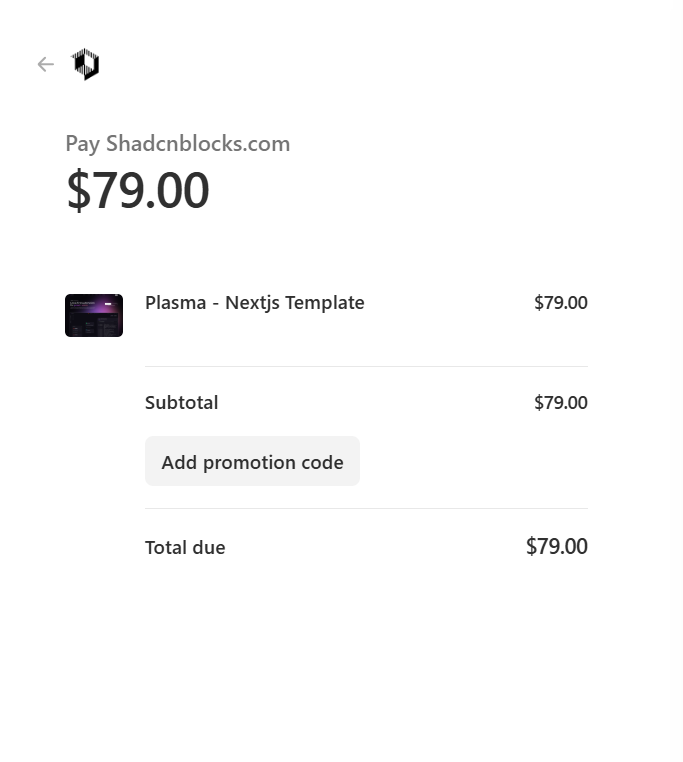Click "Shadcnblocks.com" merchant name in heading
Image resolution: width=683 pixels, height=762 pixels.
(x=198, y=144)
